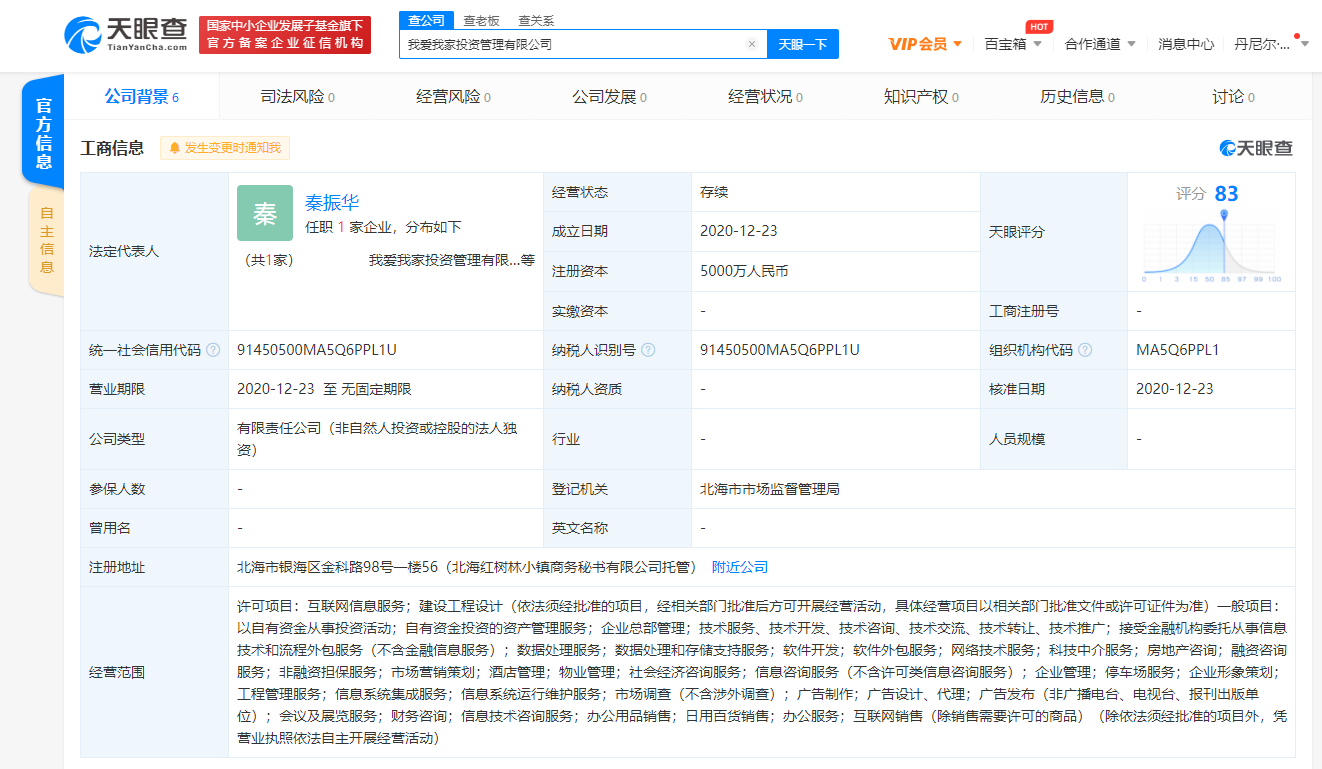The image size is (1322, 769).
Task: Click the bell 发生变更时通知我 alert
Action: coord(225,148)
